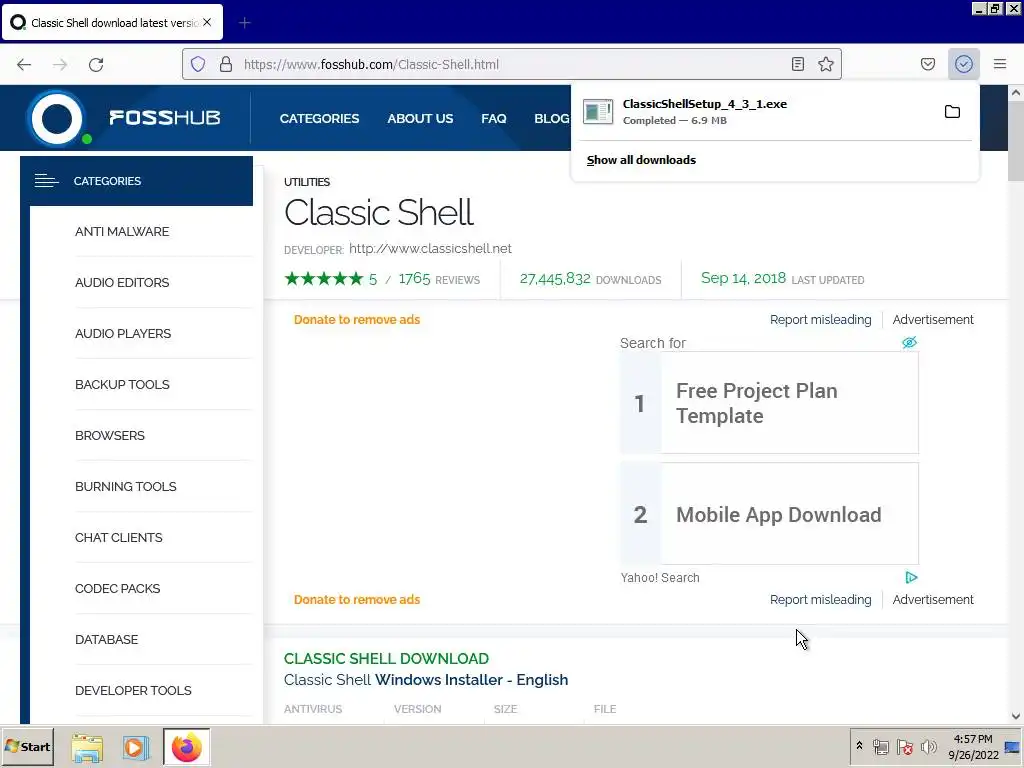Close the Classic Shell tab

point(207,22)
